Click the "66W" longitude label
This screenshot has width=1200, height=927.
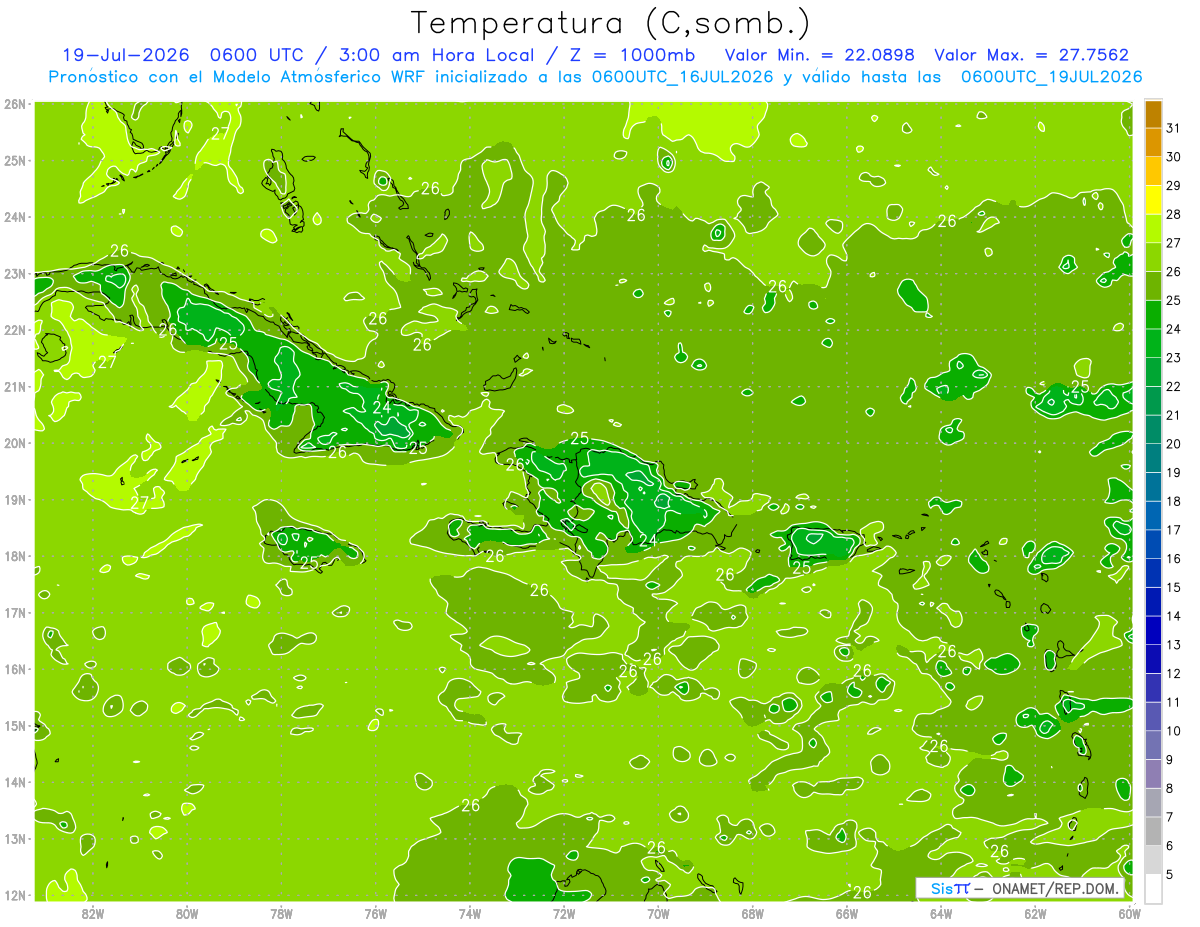847,913
